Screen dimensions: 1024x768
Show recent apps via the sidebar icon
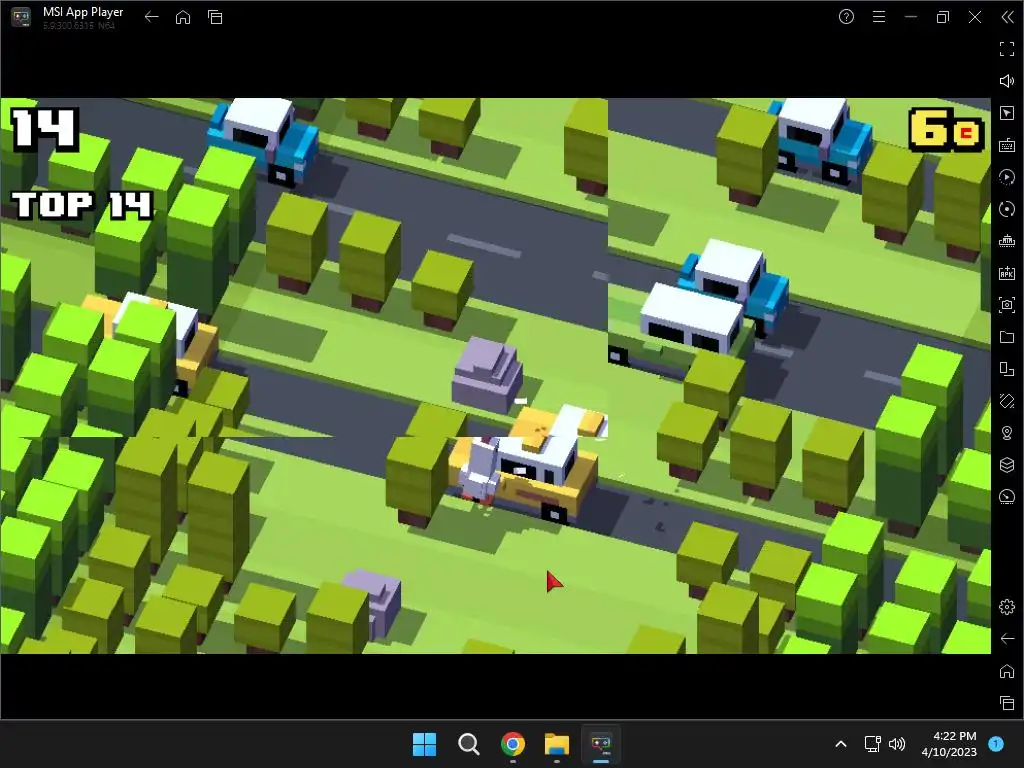click(x=1006, y=703)
